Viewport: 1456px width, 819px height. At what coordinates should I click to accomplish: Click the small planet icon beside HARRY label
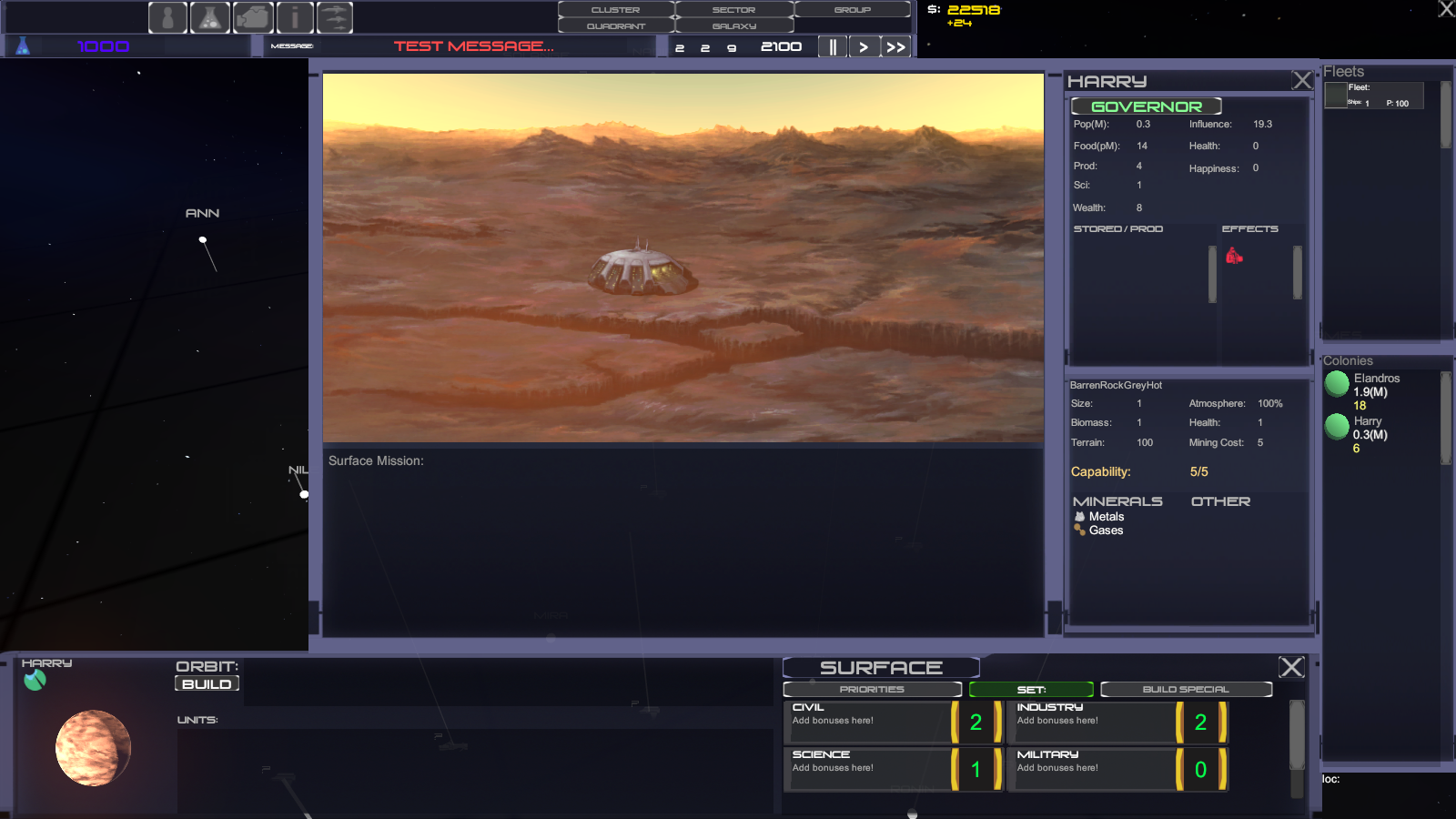point(35,681)
